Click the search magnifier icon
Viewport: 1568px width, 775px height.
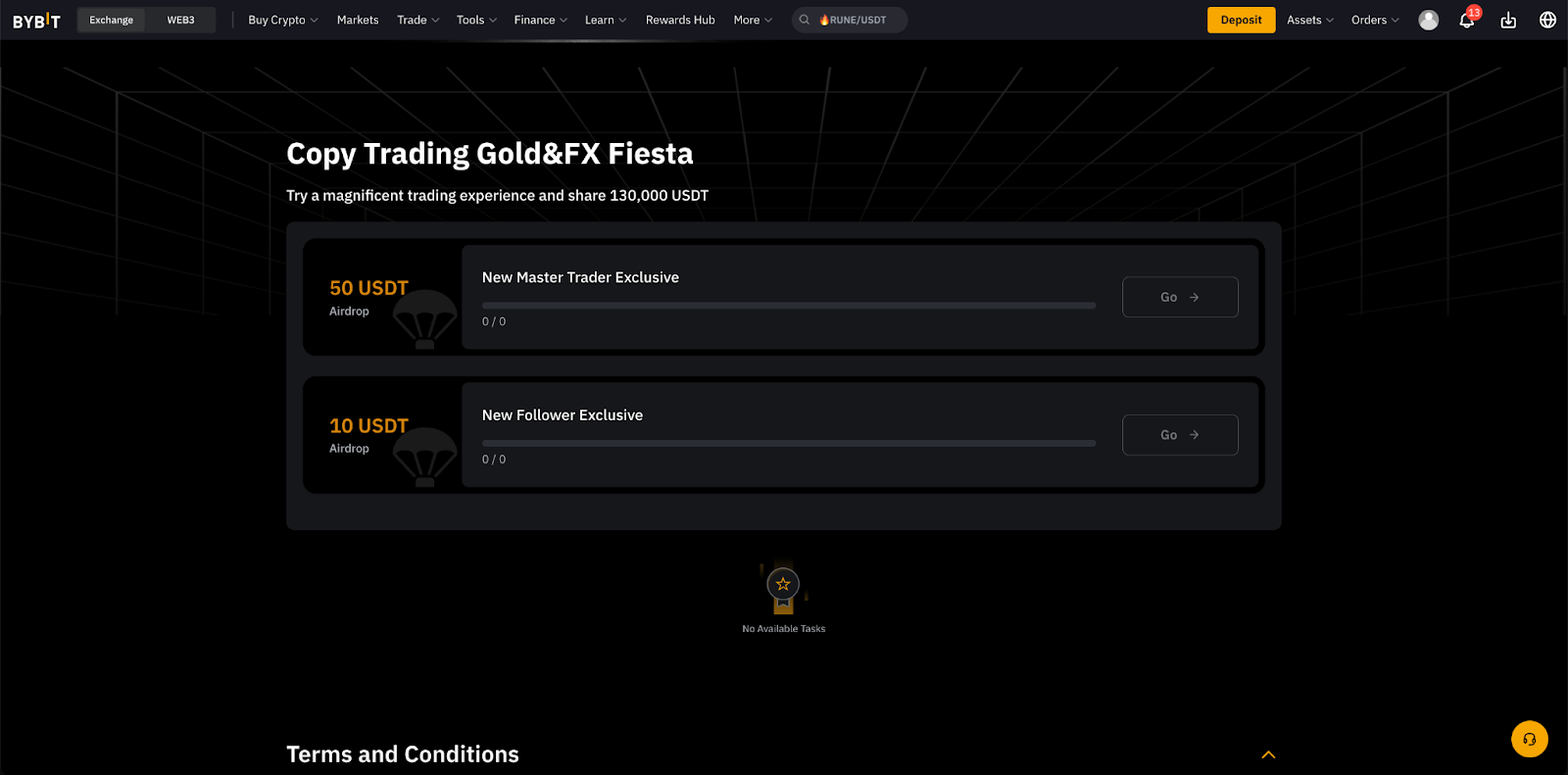(x=805, y=20)
